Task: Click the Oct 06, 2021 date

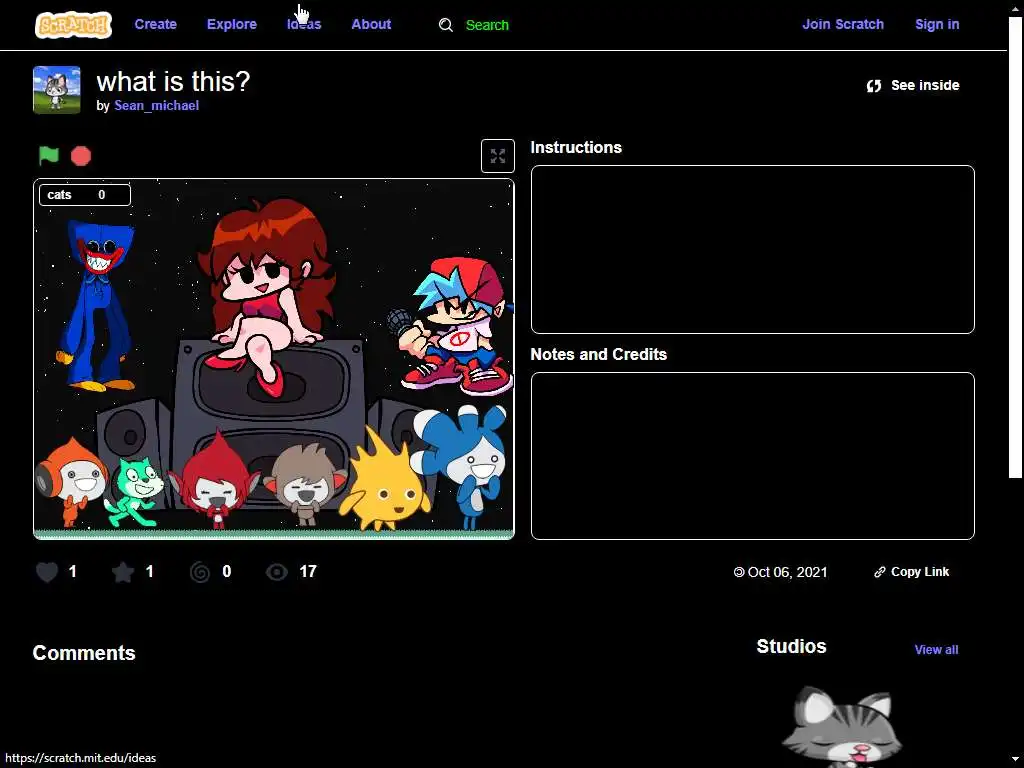Action: [787, 572]
